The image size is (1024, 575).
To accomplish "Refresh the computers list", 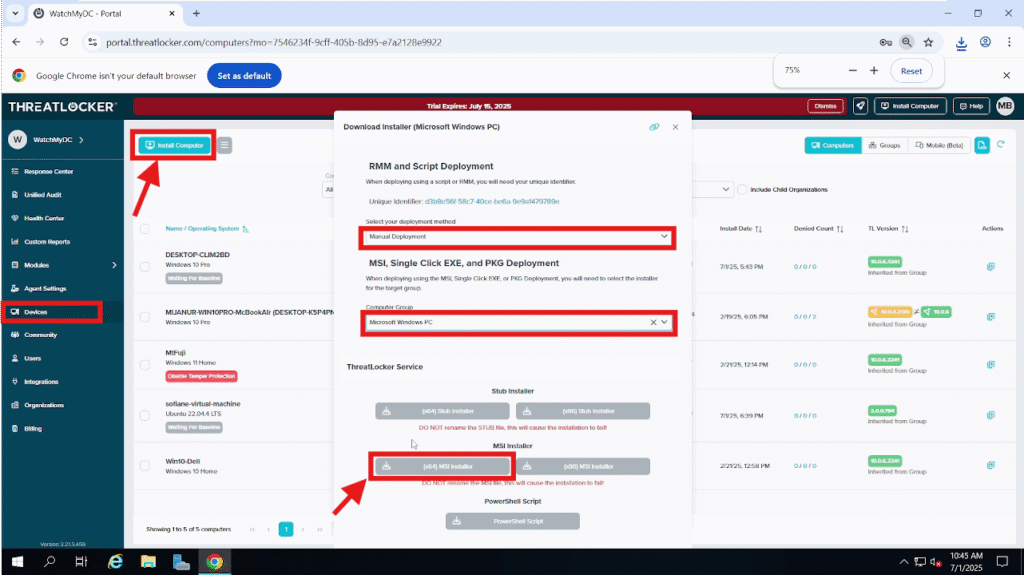I will pyautogui.click(x=1000, y=144).
